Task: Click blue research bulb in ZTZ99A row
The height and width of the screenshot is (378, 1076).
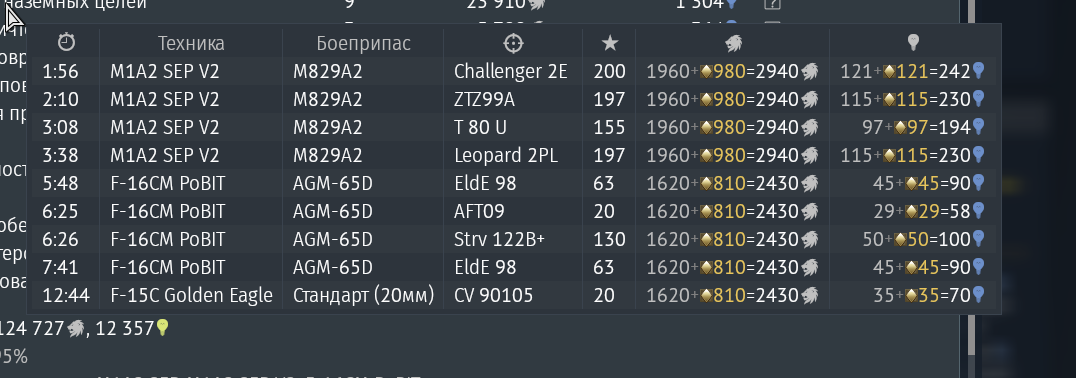Action: pos(979,99)
